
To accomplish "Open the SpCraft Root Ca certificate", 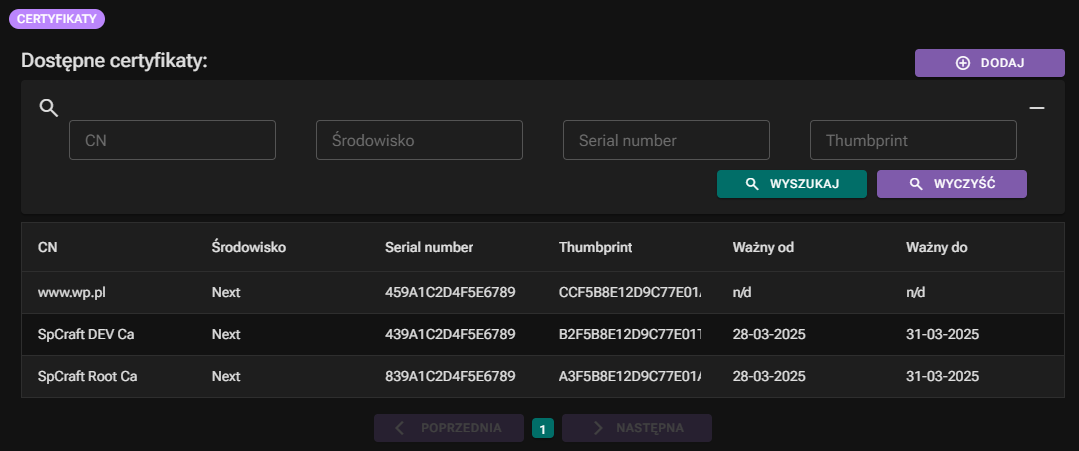I will coord(87,376).
